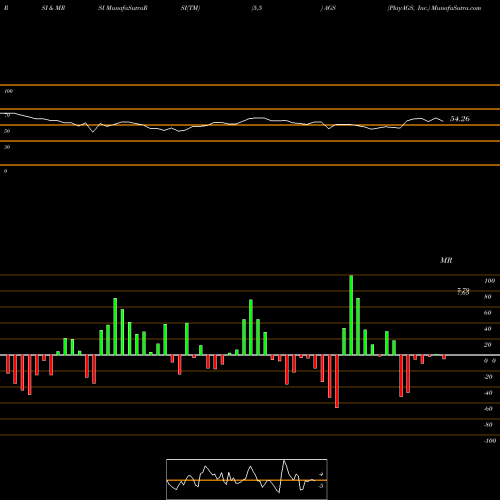Open the mini line chart thumbnail at bottom

tap(247, 479)
